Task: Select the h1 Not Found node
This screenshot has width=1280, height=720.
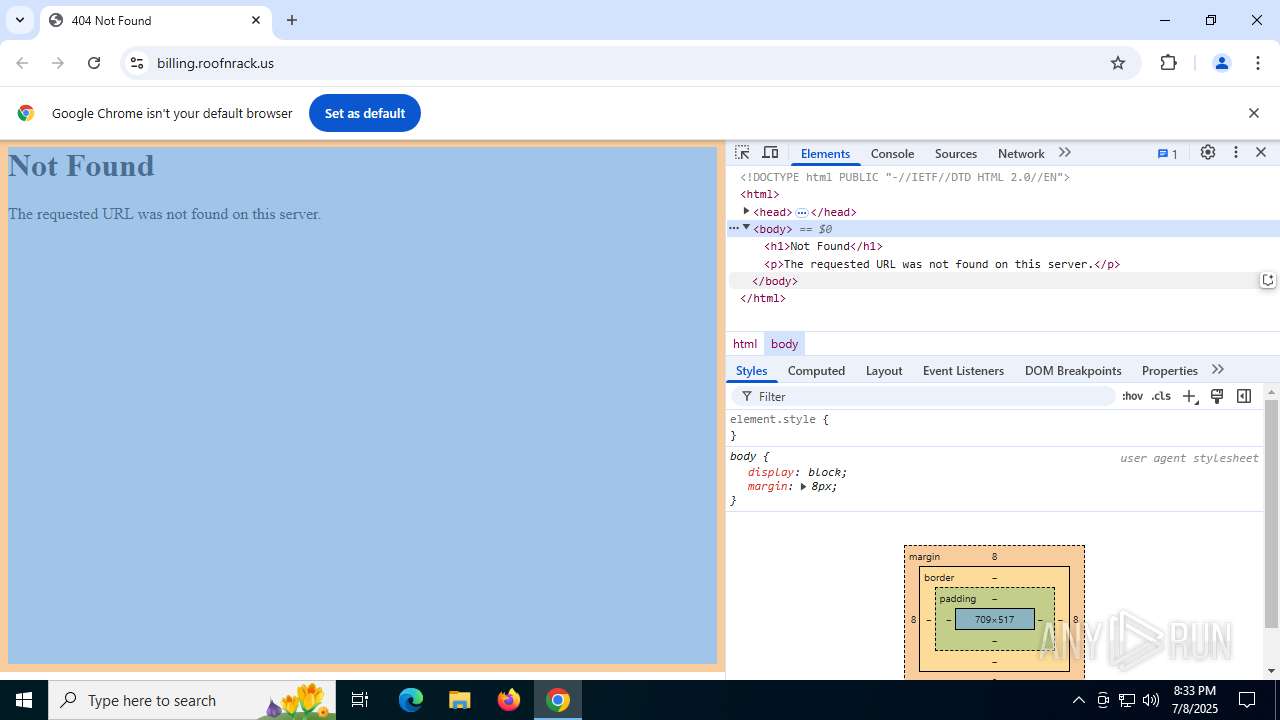Action: 823,246
